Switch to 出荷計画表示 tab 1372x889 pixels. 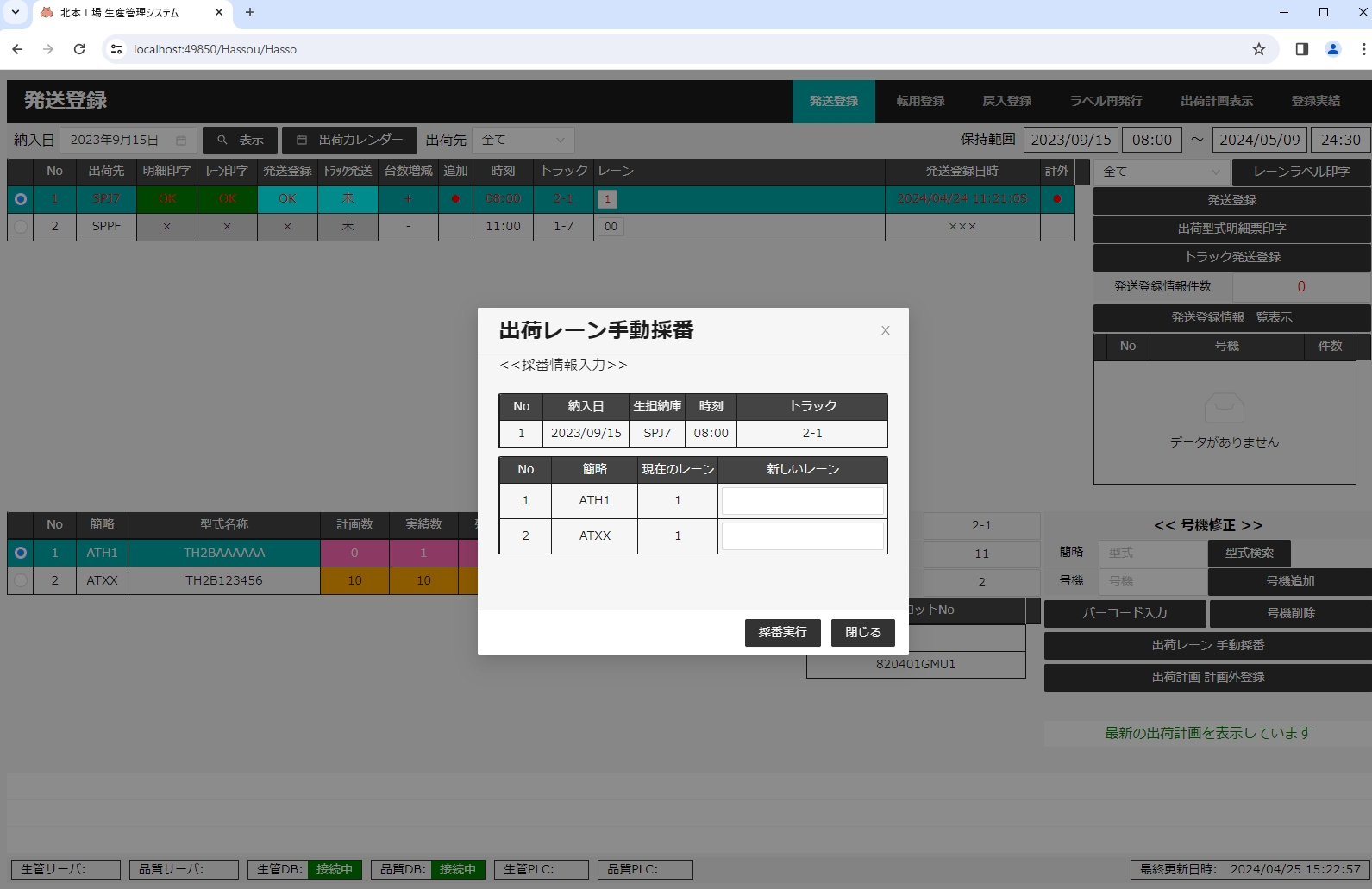point(1217,101)
